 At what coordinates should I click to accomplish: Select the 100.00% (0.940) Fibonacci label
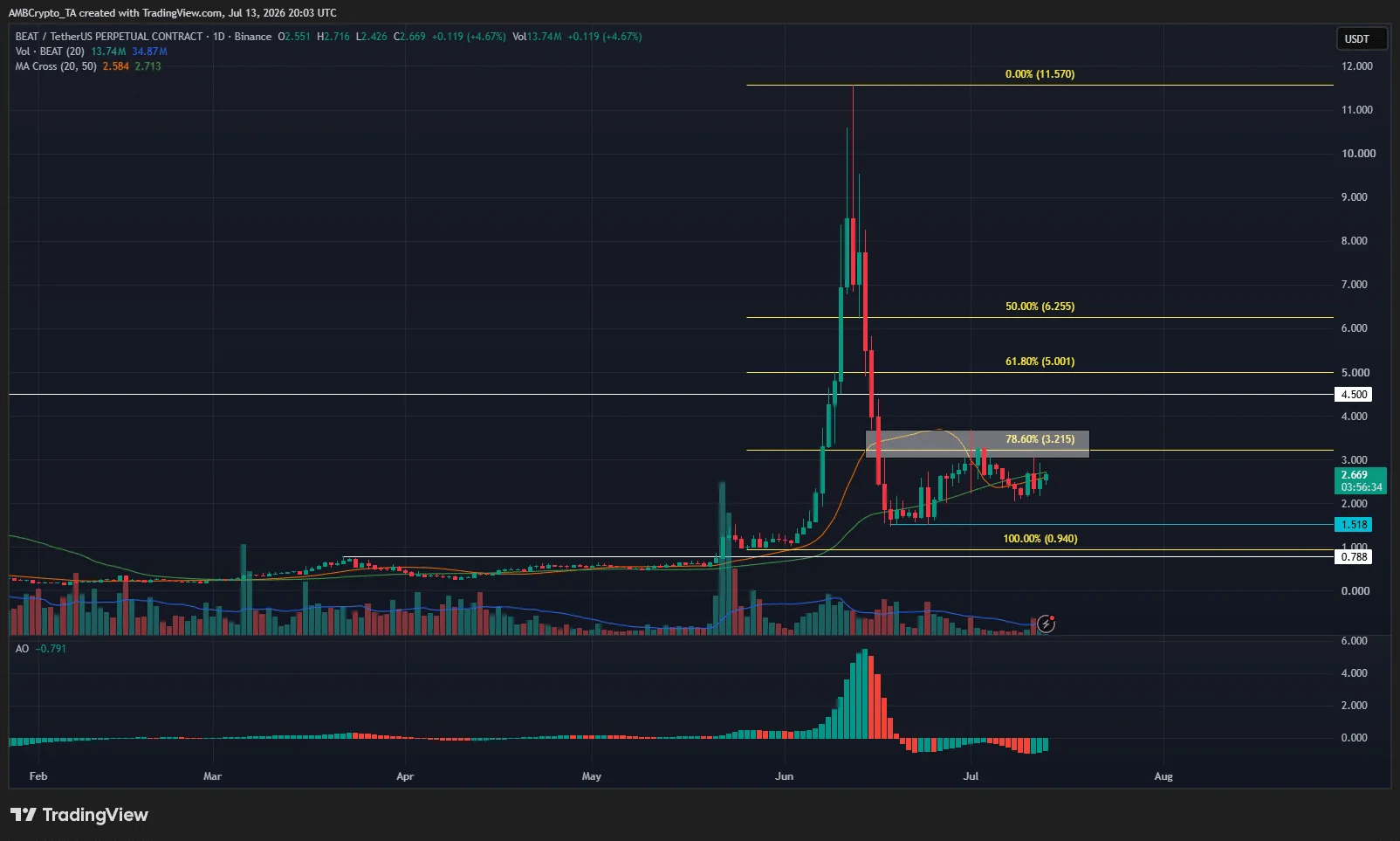tap(1040, 539)
